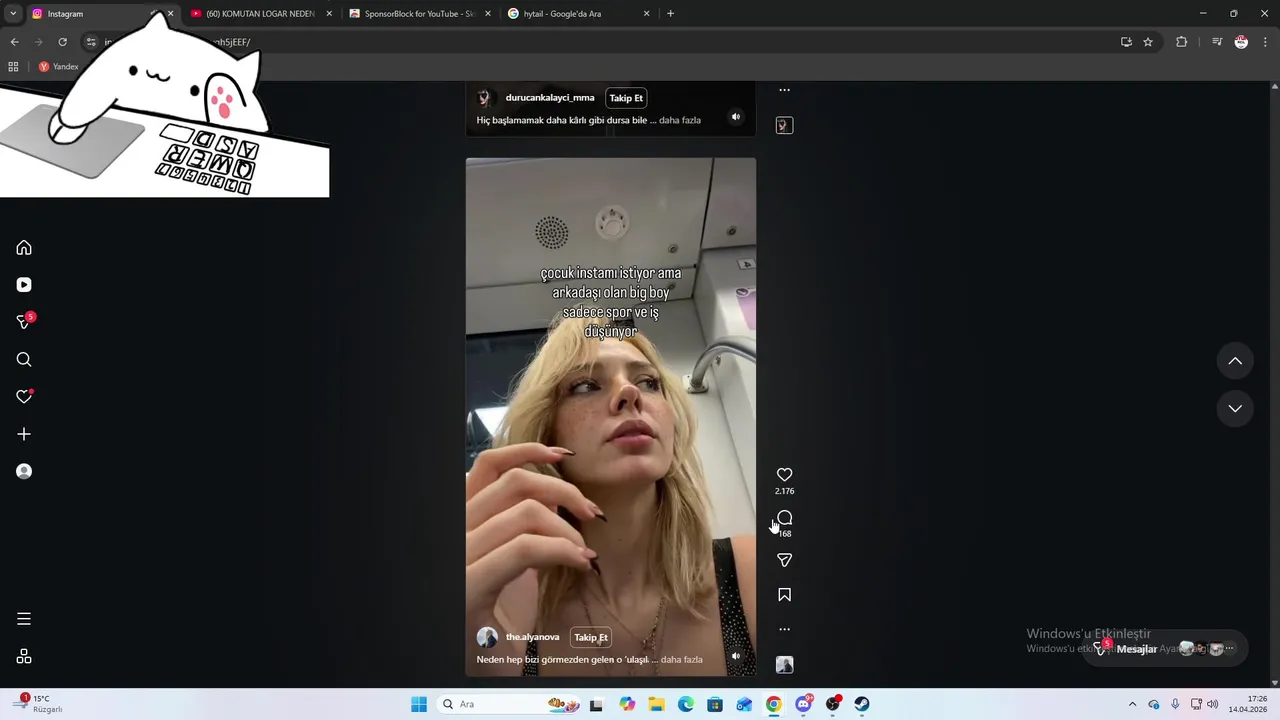Expand the.alyanova caption with daha fazla
Screen dimensions: 1280x720
point(682,660)
